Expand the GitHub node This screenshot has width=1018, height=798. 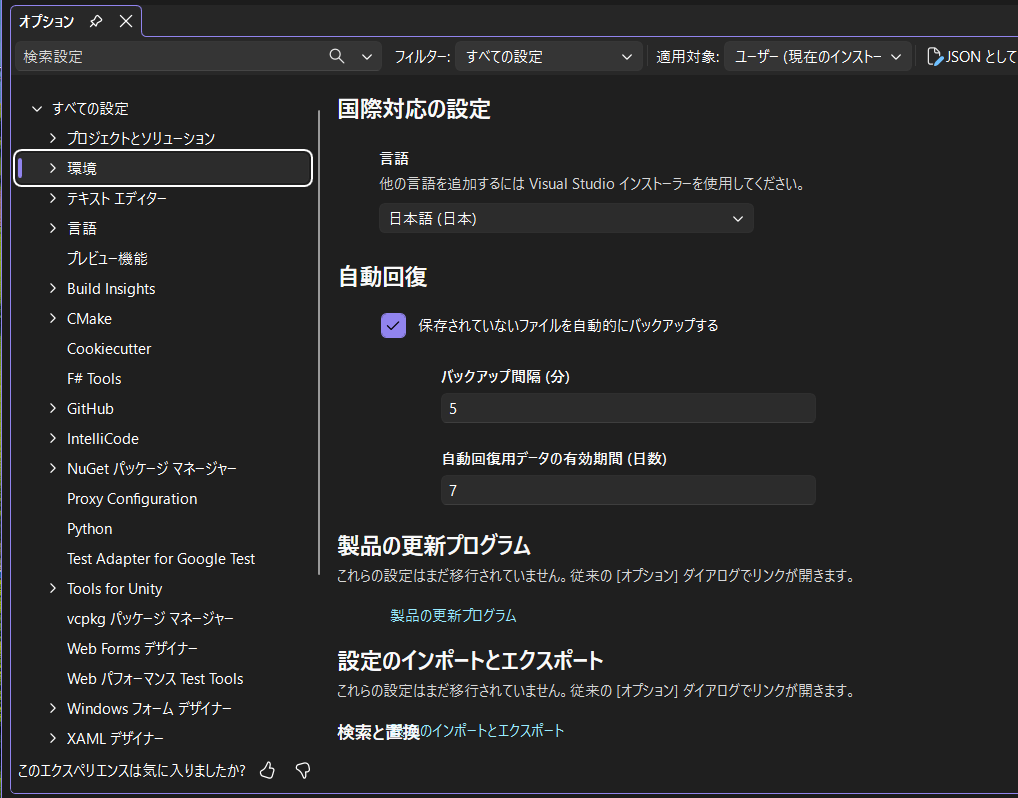click(53, 408)
